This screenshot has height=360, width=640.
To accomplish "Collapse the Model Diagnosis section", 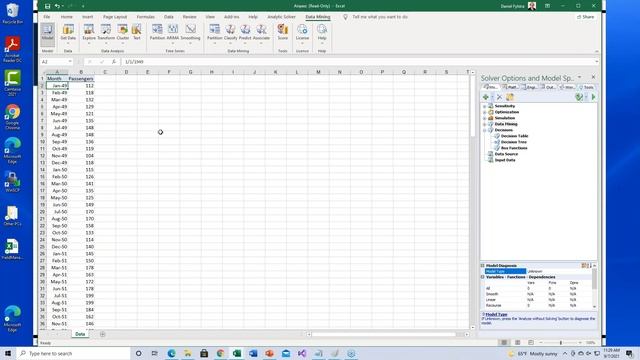I will coord(482,266).
